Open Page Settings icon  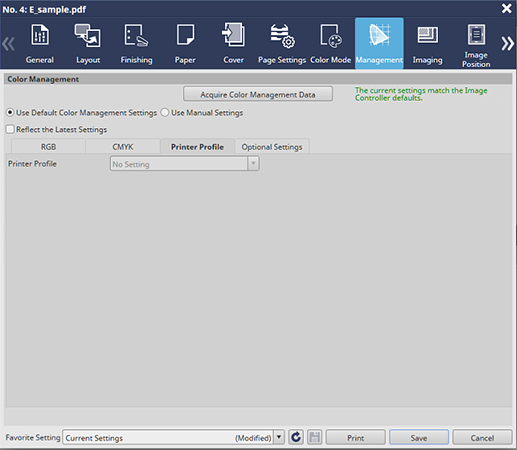tap(282, 36)
